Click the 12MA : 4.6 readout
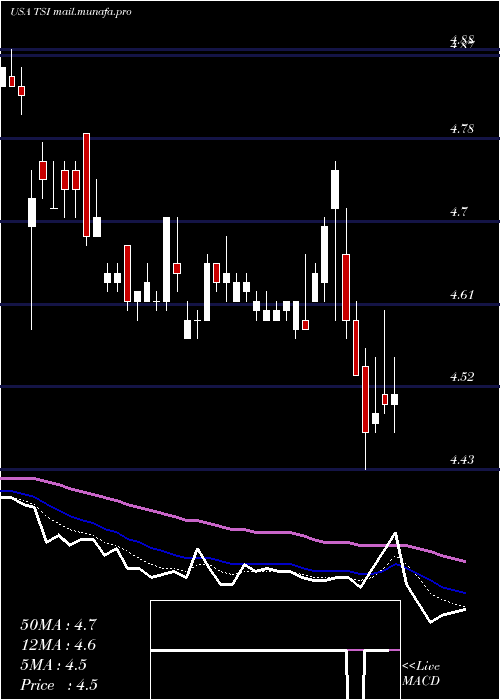The height and width of the screenshot is (700, 500). [58, 645]
